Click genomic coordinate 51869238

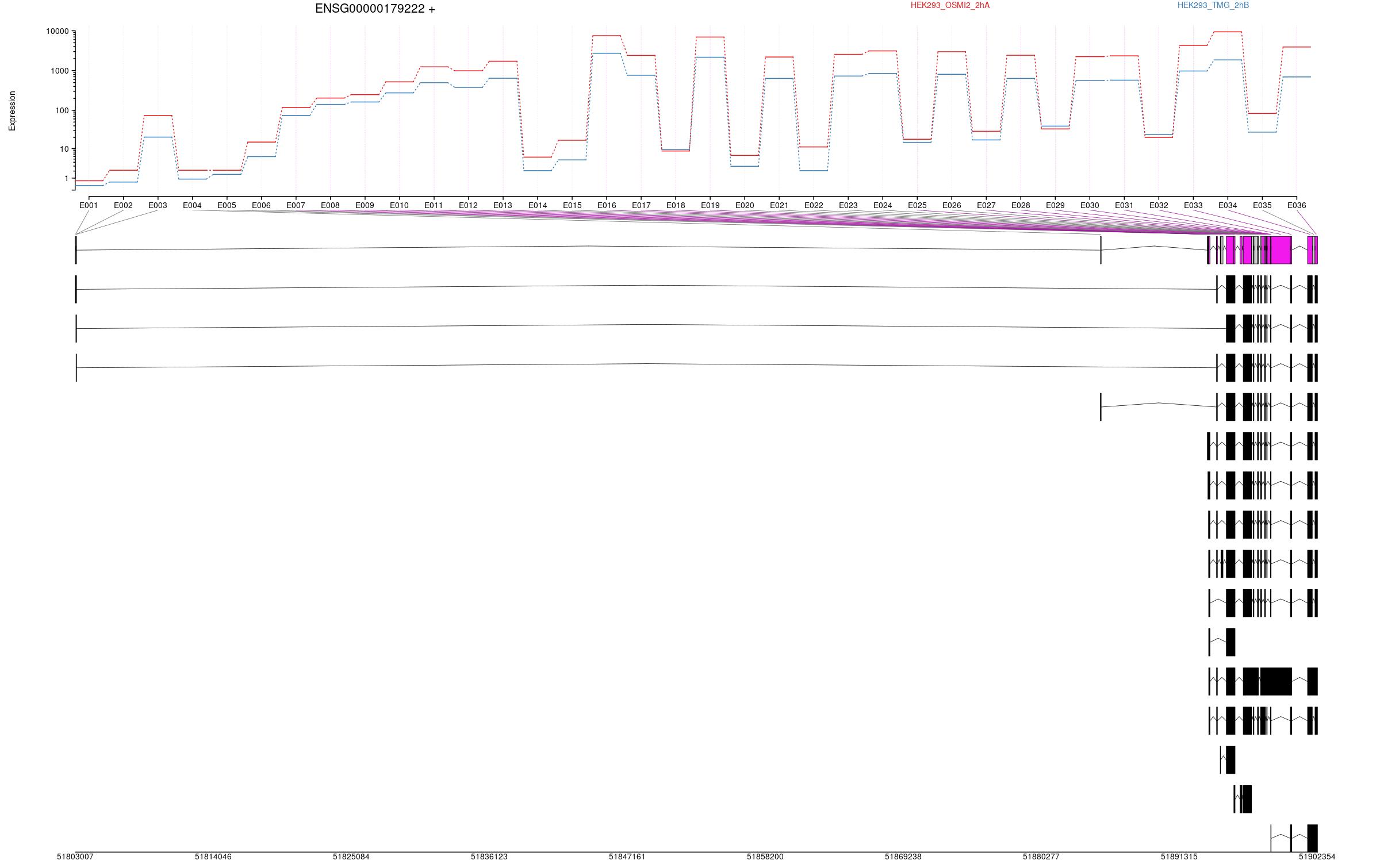pos(903,857)
